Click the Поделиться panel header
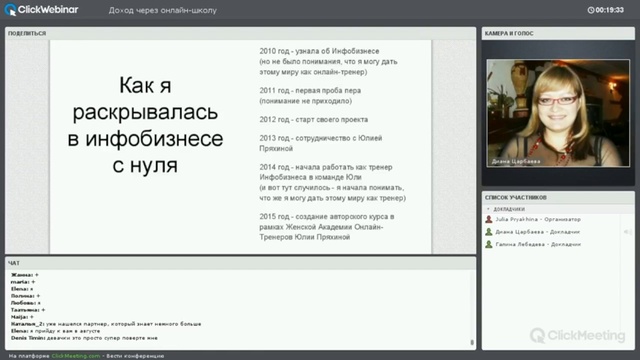The height and width of the screenshot is (360, 640). [x=240, y=33]
